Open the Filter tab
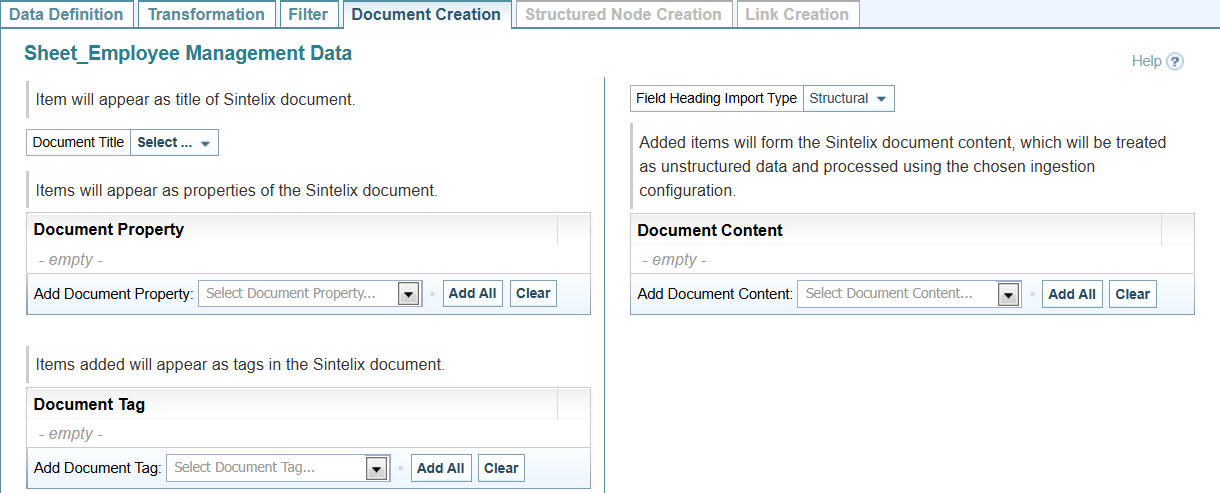The height and width of the screenshot is (493, 1220). 307,14
